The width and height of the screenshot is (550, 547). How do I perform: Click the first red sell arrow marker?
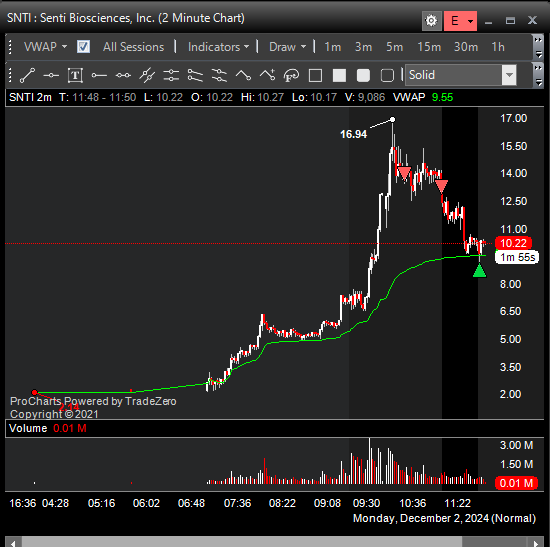click(x=404, y=172)
